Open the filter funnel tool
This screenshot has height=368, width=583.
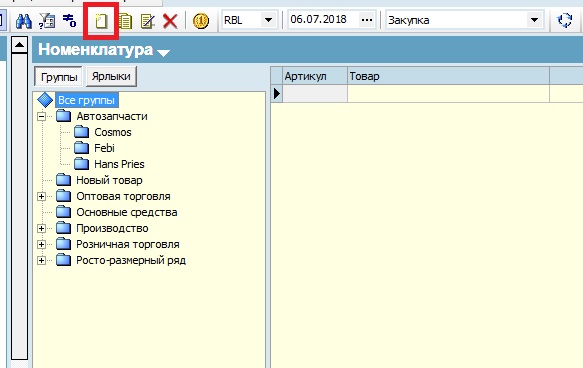click(46, 21)
